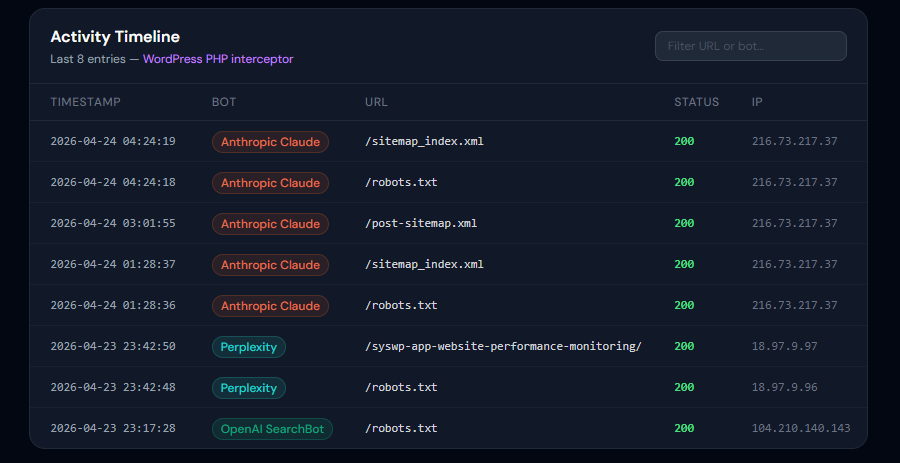
Task: Select the Anthropic Claude badge at 03:01:55
Action: 270,224
